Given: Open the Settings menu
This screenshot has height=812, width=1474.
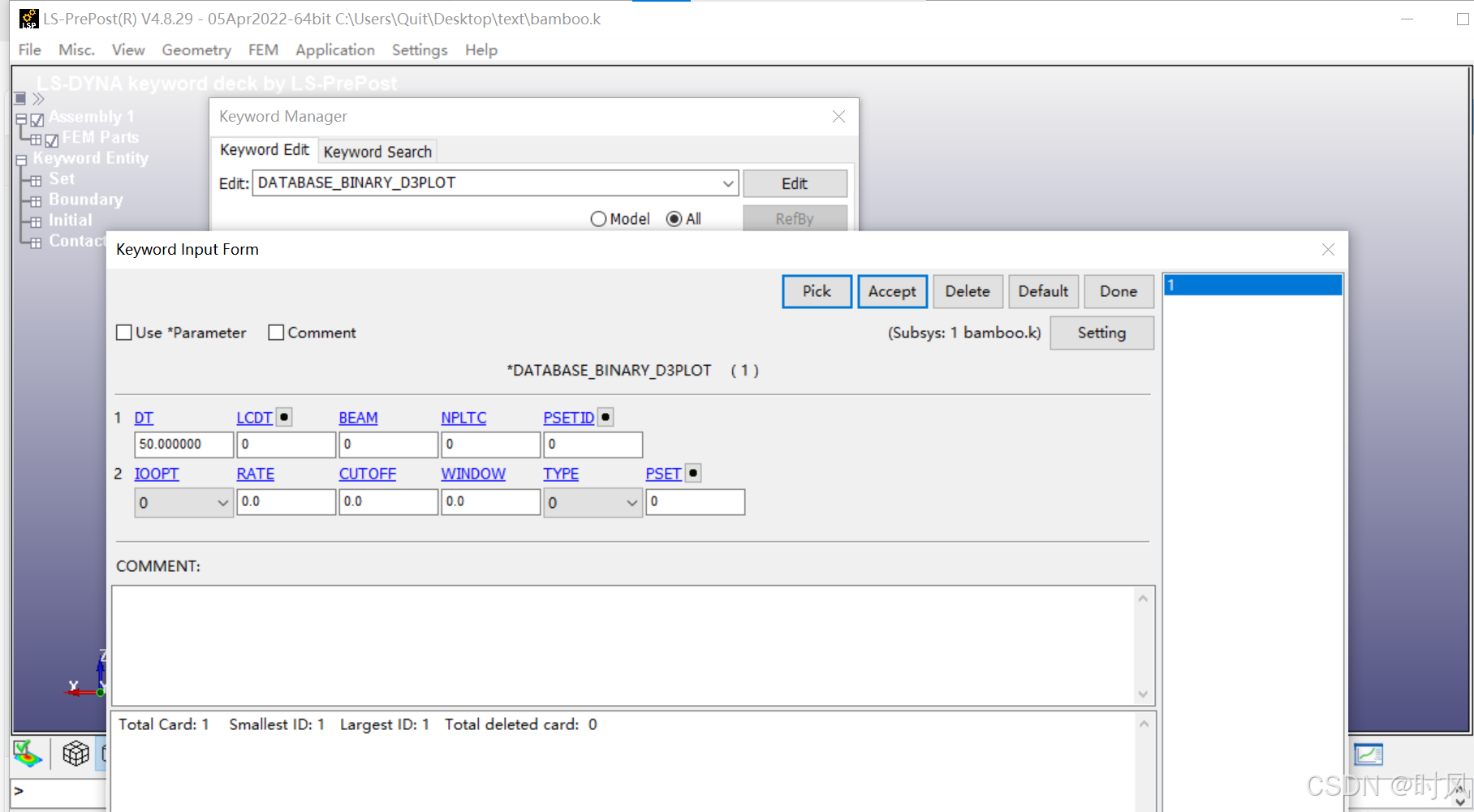Looking at the screenshot, I should 420,50.
